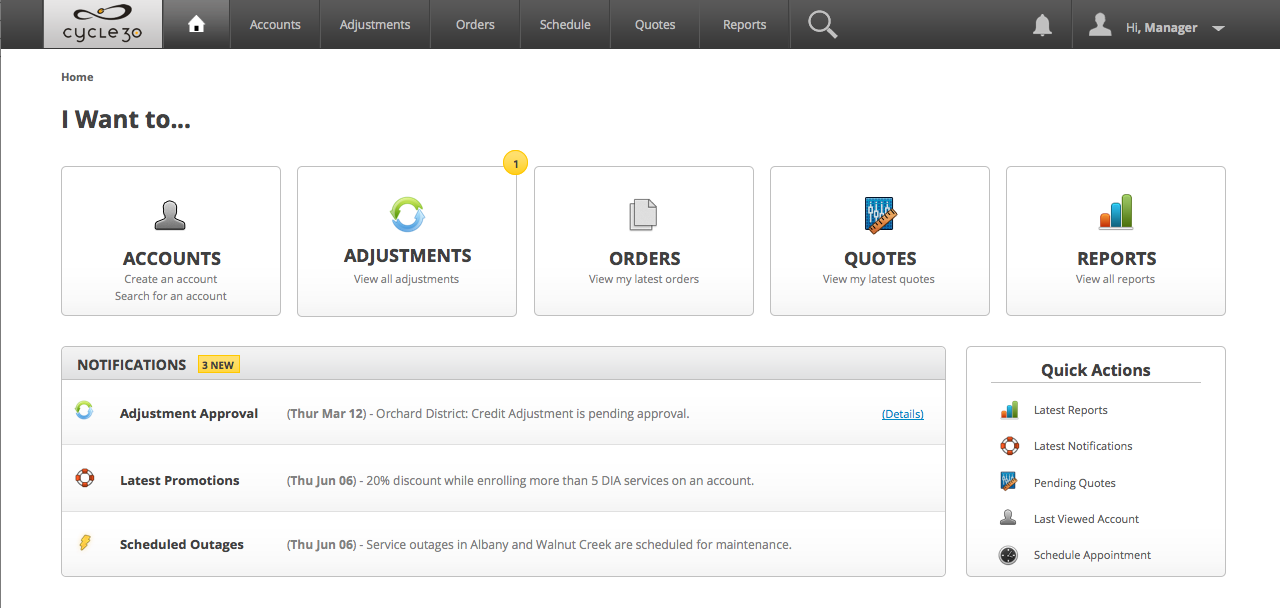This screenshot has width=1280, height=608.
Task: Click the I Want to... heading
Action: click(x=126, y=119)
